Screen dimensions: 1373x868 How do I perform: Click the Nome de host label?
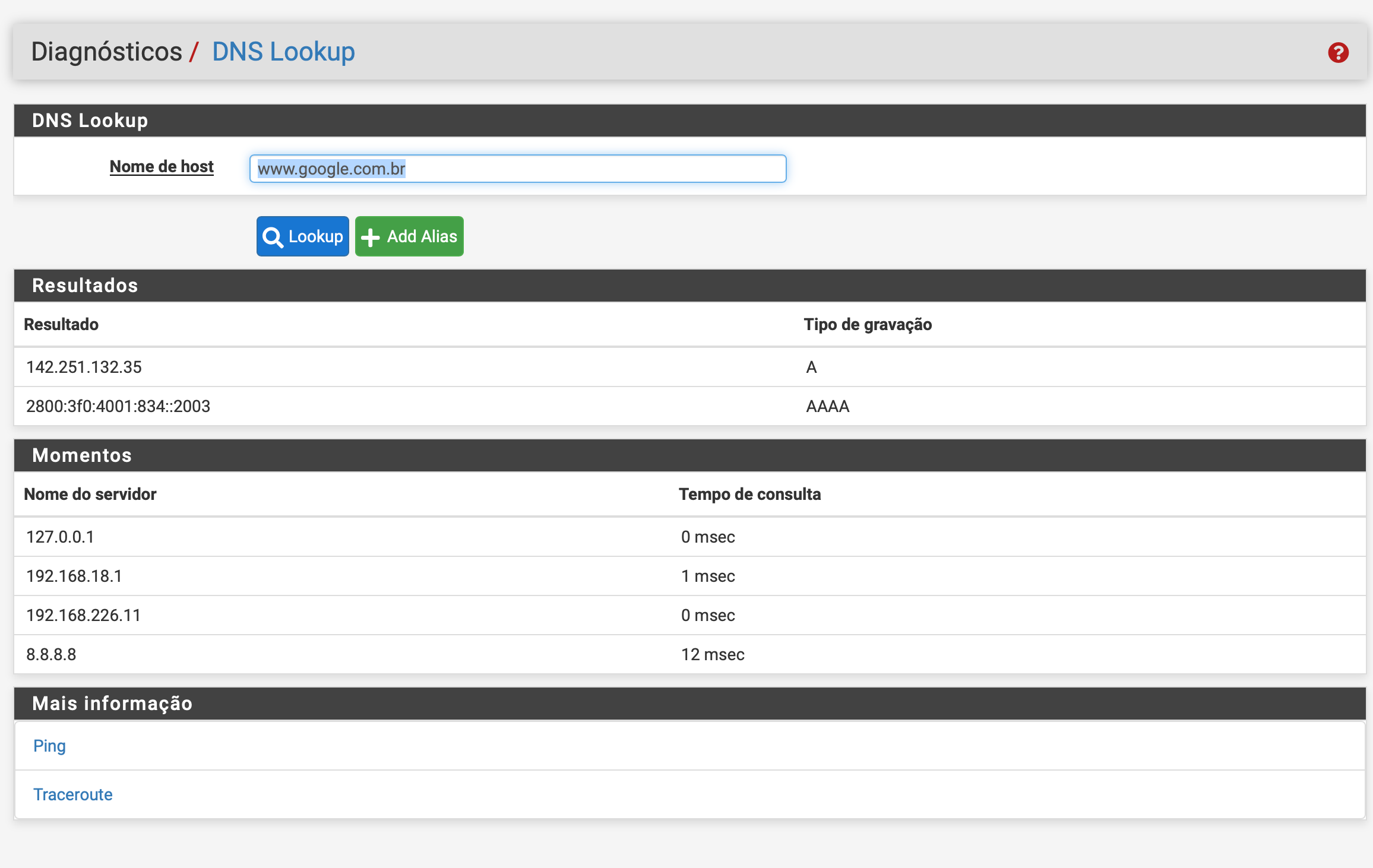click(x=162, y=166)
